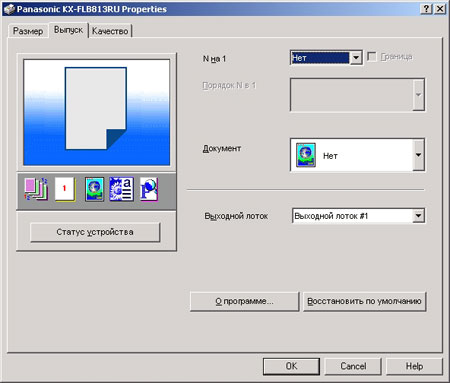Click the globe image document icon
This screenshot has height=383, width=450.
point(94,189)
